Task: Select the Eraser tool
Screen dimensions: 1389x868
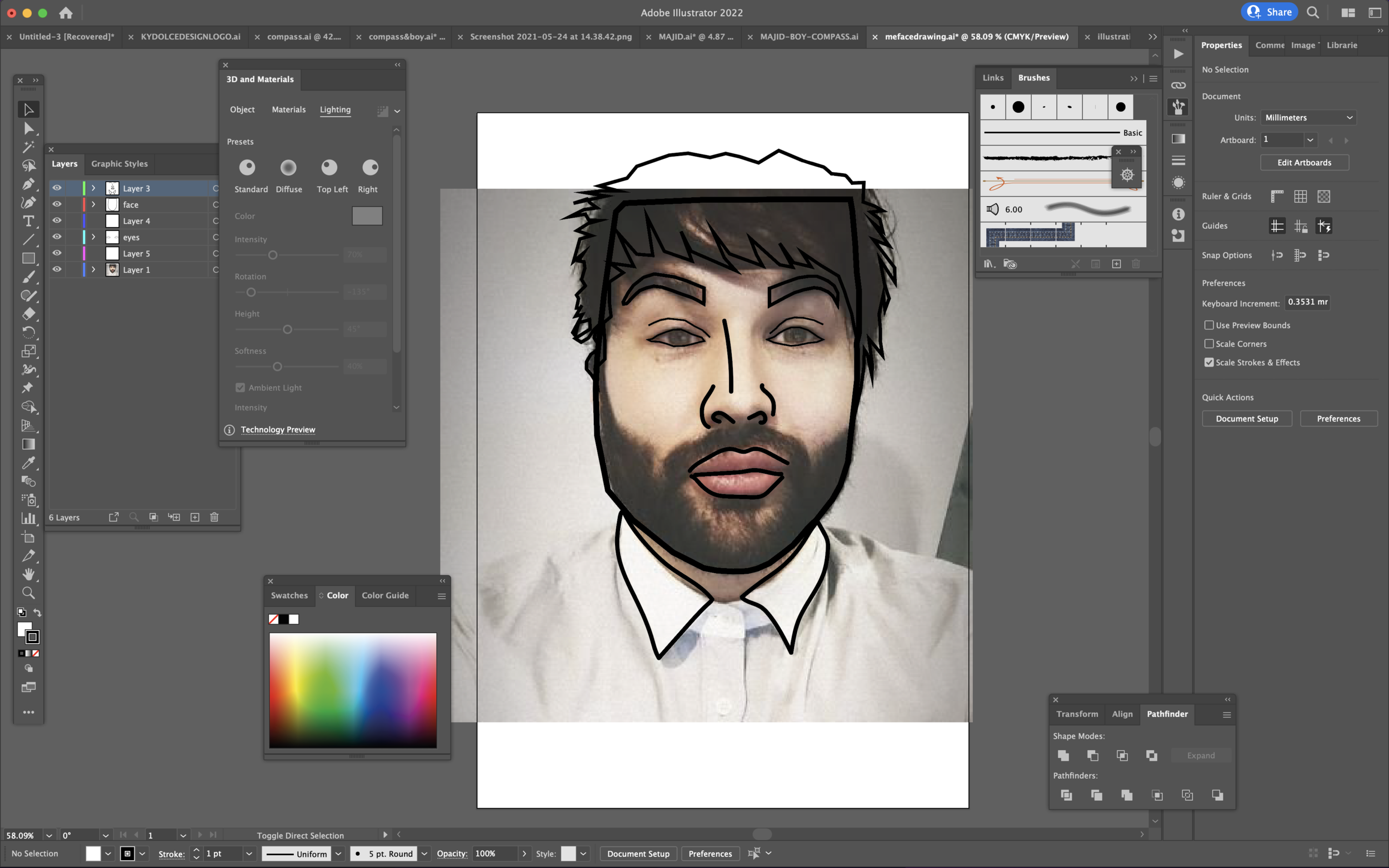Action: pyautogui.click(x=28, y=314)
